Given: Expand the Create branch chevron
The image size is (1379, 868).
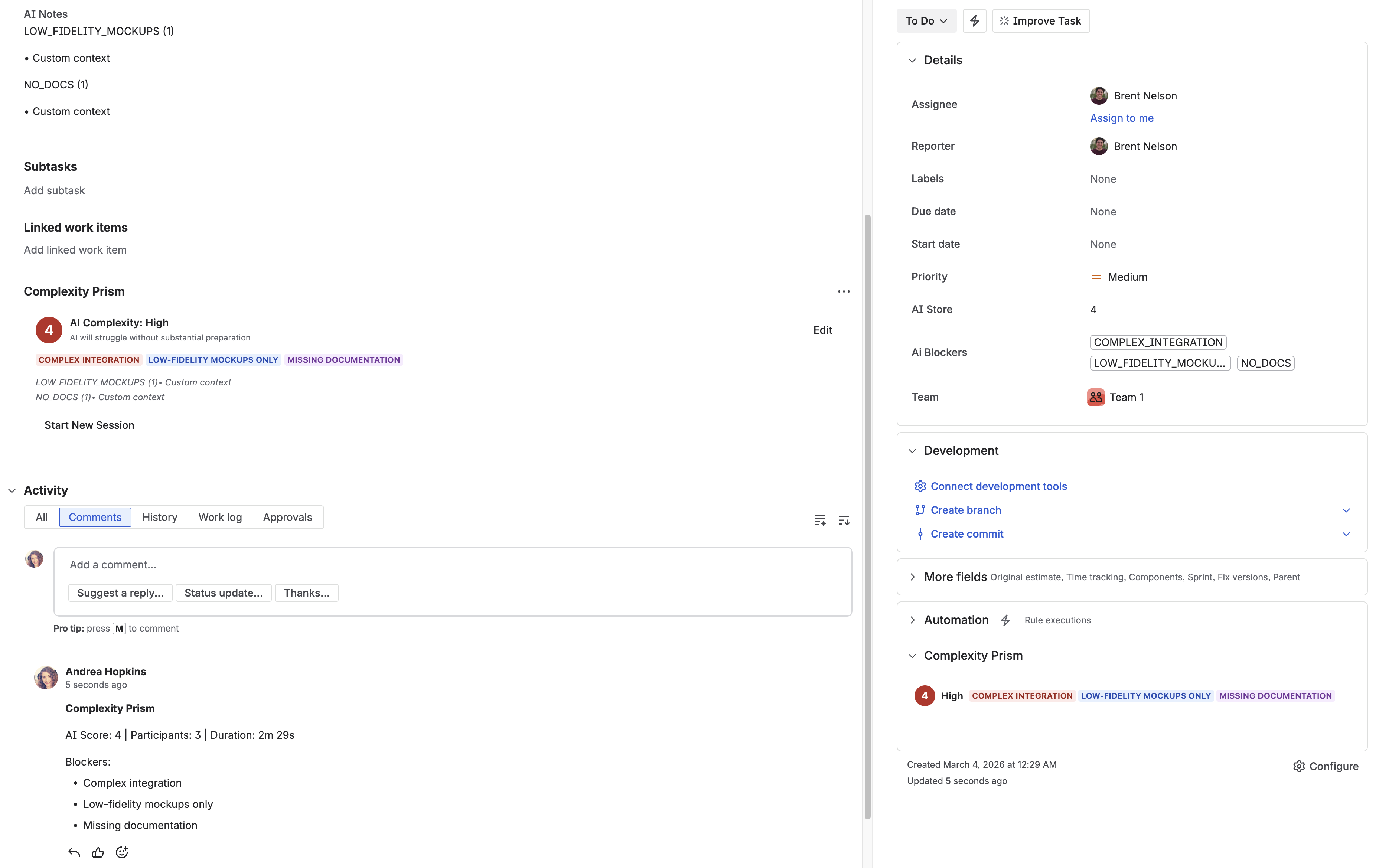Looking at the screenshot, I should pos(1346,510).
